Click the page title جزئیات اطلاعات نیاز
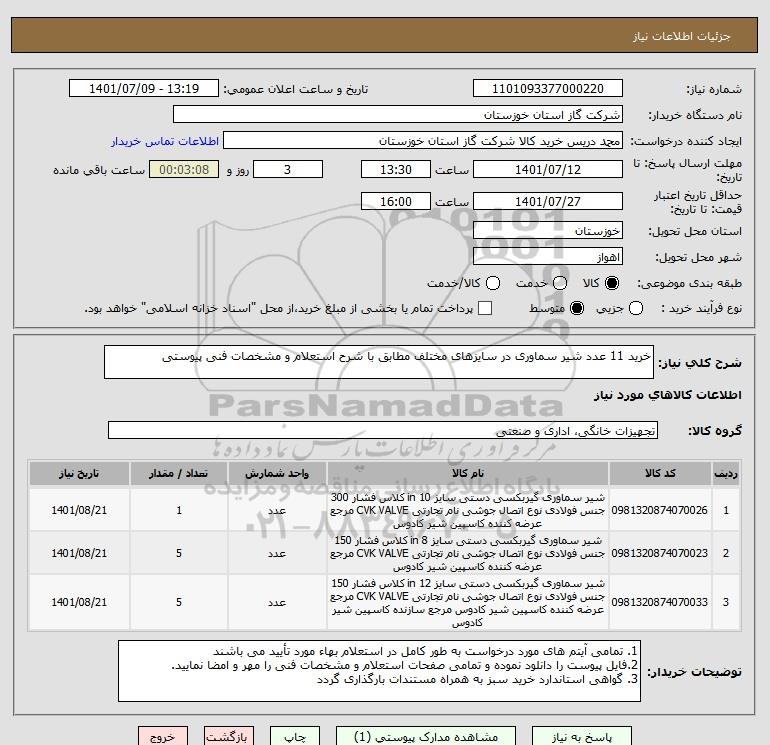Image resolution: width=770 pixels, height=745 pixels. [x=682, y=36]
